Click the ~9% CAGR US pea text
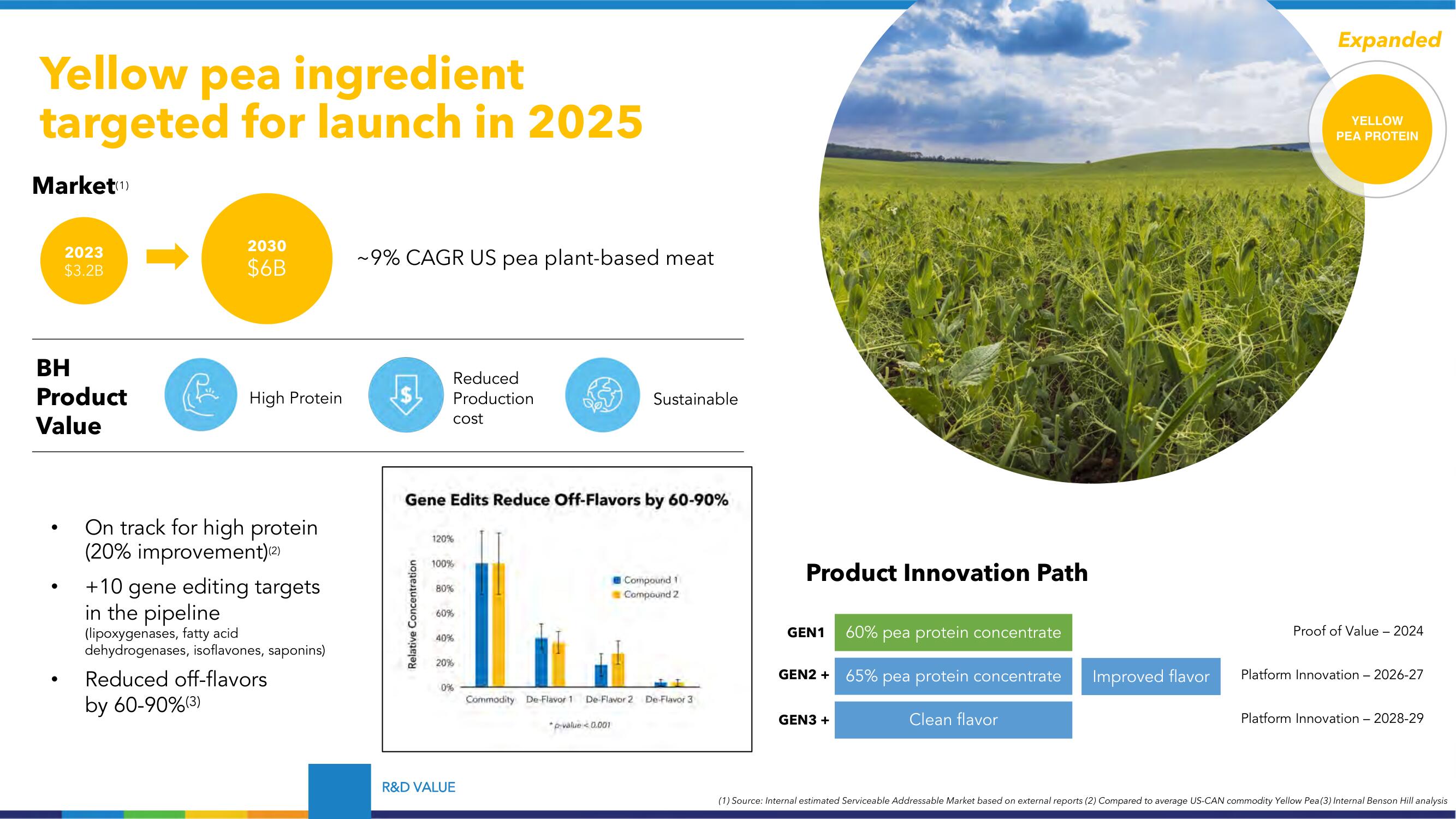Viewport: 1456px width, 819px height. [536, 258]
